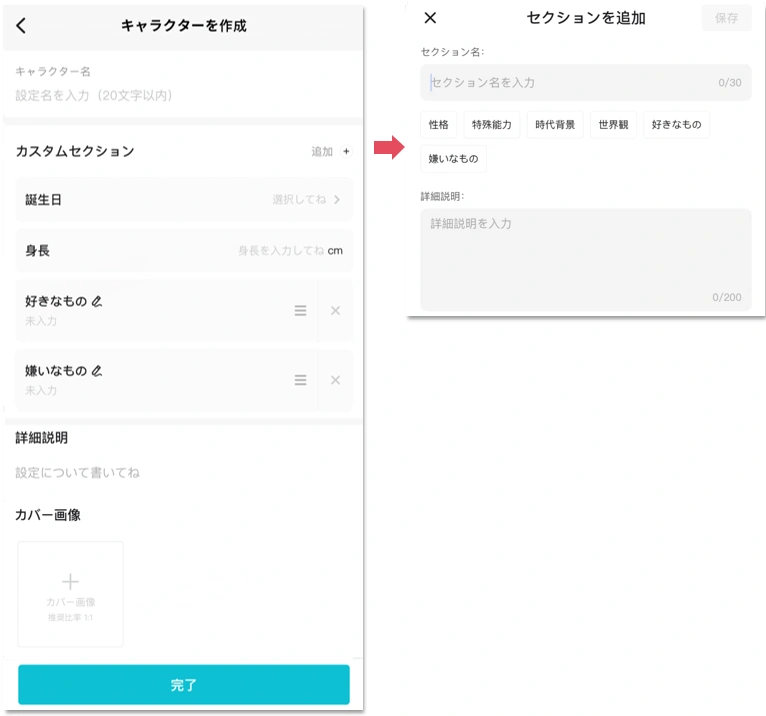766x716 pixels.
Task: Remove the 好きなもの section with the X icon
Action: click(336, 311)
